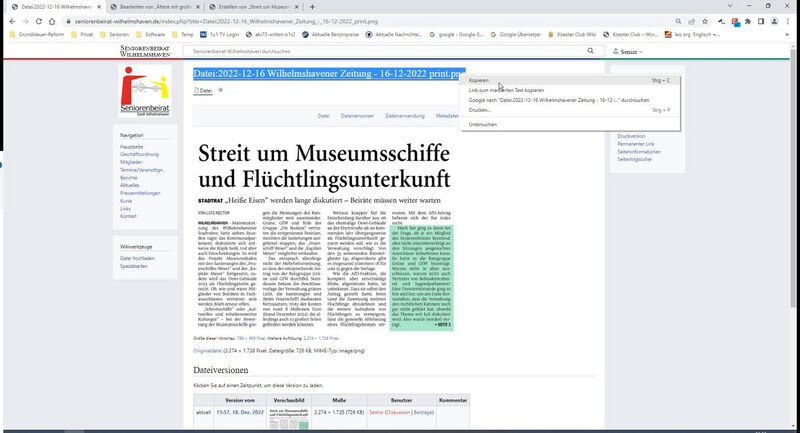
Task: Click the search magnifier in the wiki search bar
Action: (x=593, y=51)
